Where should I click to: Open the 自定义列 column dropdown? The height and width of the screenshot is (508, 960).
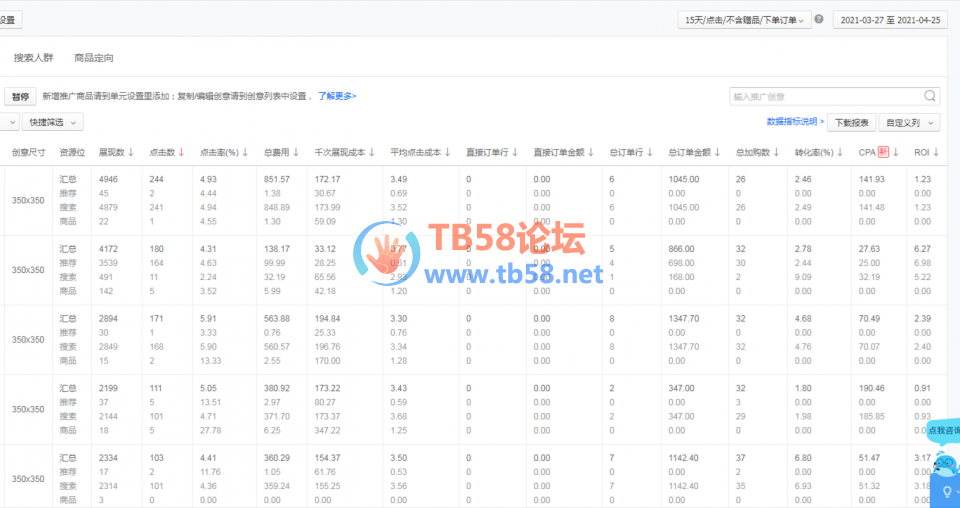click(912, 122)
